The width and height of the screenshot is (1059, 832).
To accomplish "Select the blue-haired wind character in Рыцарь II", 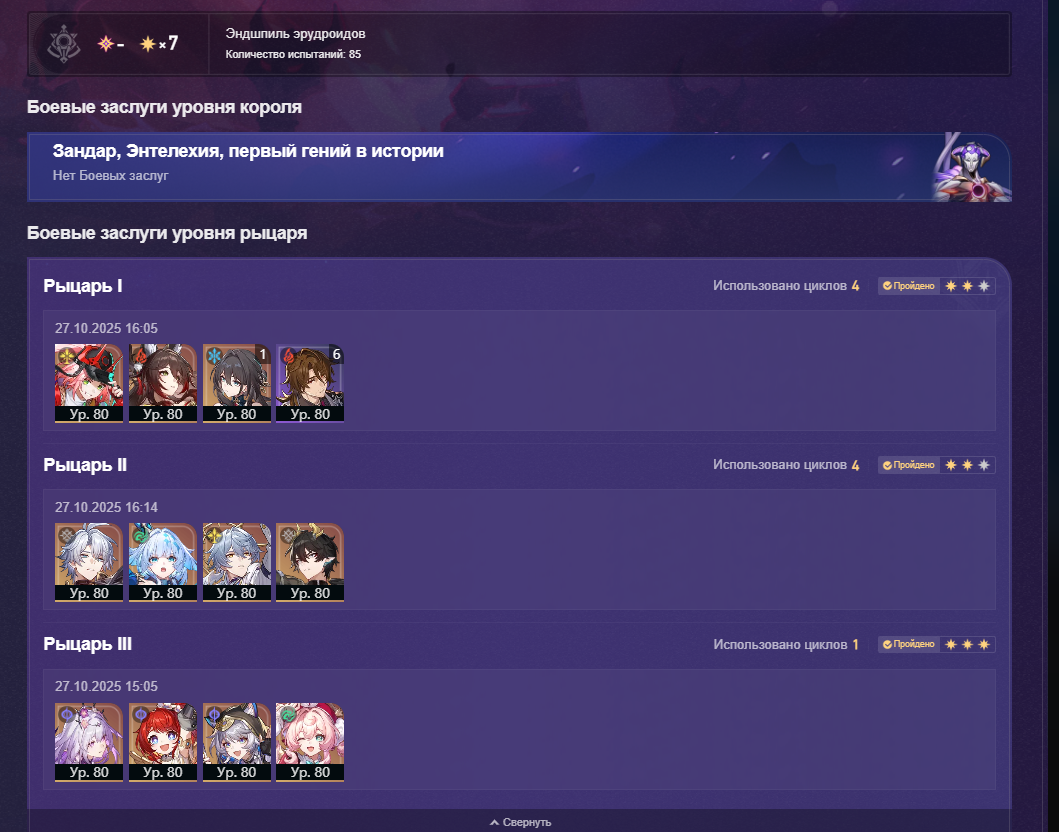I will [163, 562].
